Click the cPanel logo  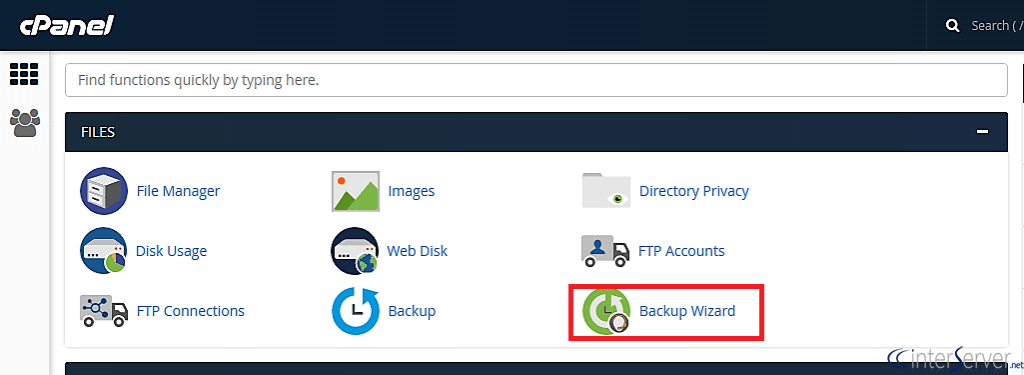(67, 25)
